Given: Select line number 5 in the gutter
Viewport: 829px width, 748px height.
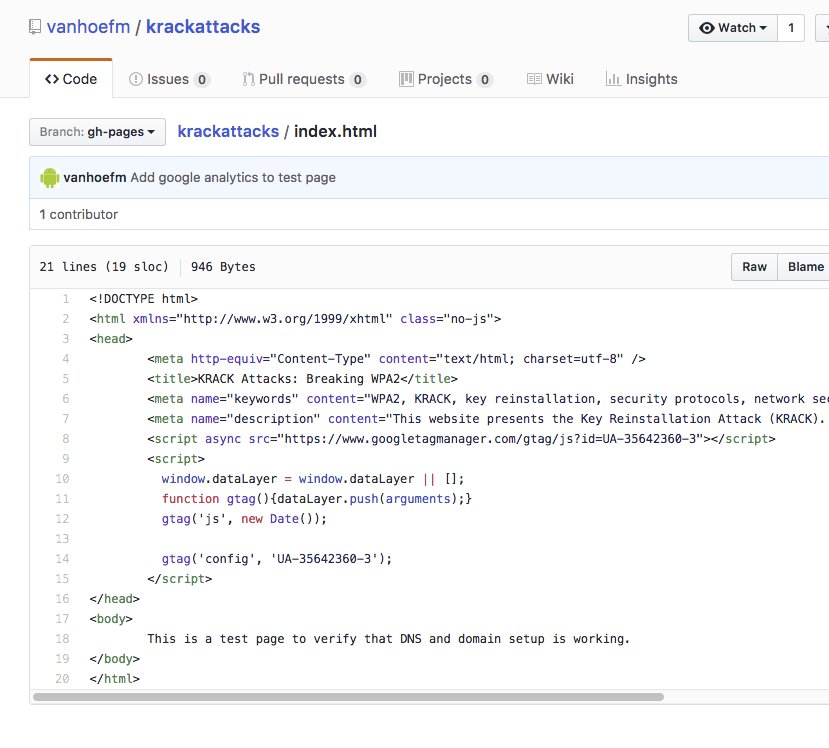Looking at the screenshot, I should click(x=66, y=378).
